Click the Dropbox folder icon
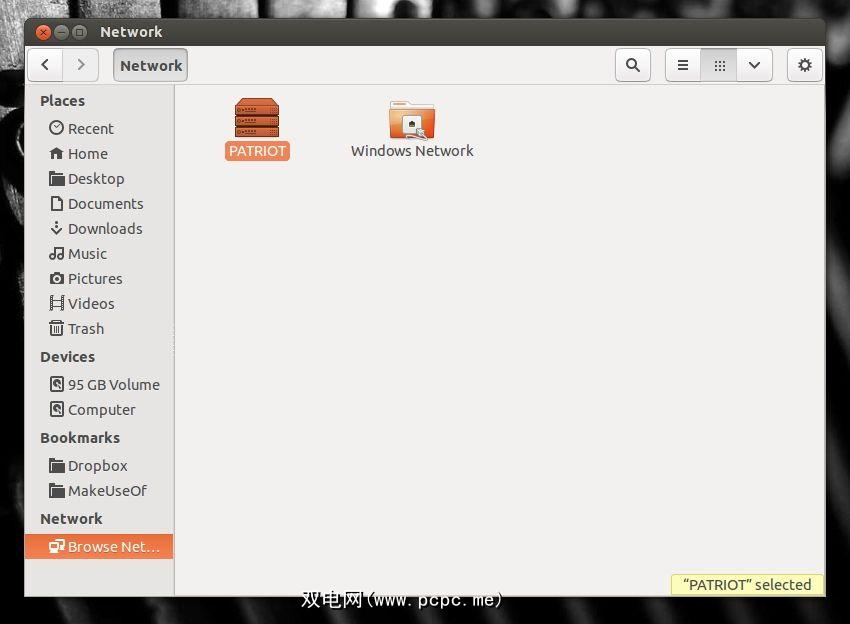Viewport: 850px width, 624px height. (56, 465)
